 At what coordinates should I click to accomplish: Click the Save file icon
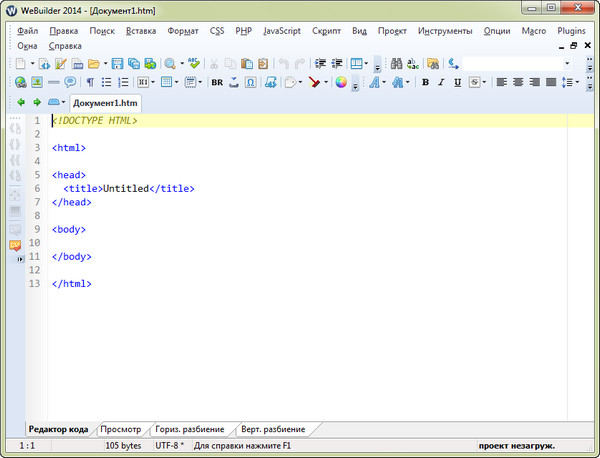117,63
